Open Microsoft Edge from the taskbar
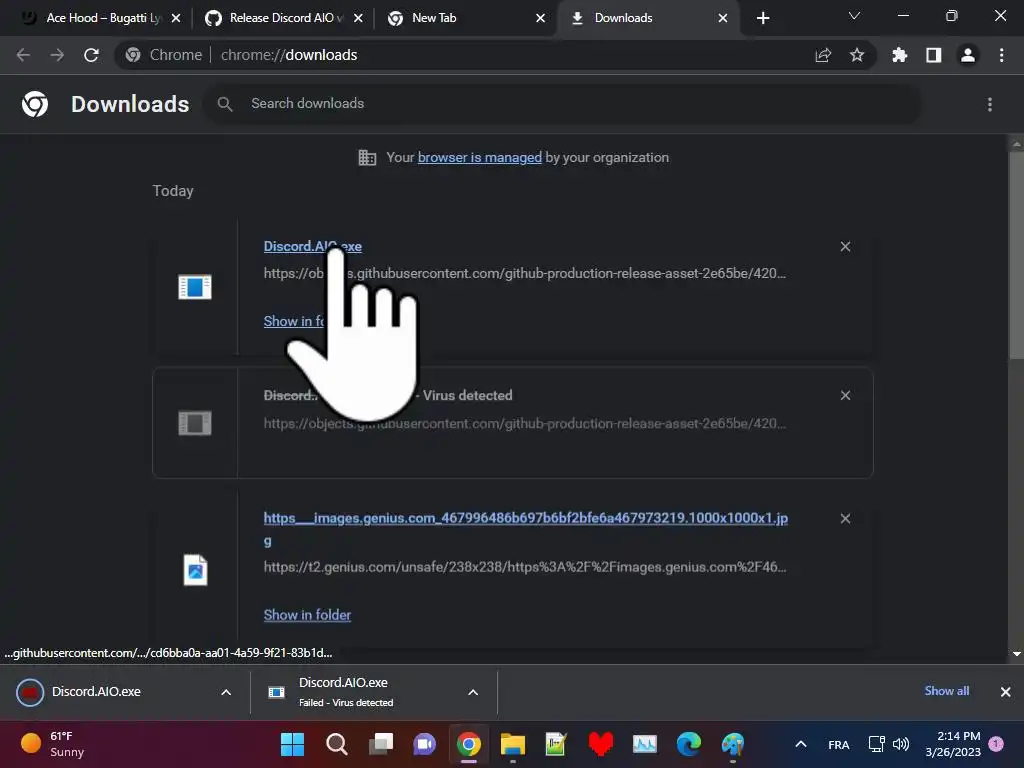This screenshot has height=768, width=1024. [688, 744]
